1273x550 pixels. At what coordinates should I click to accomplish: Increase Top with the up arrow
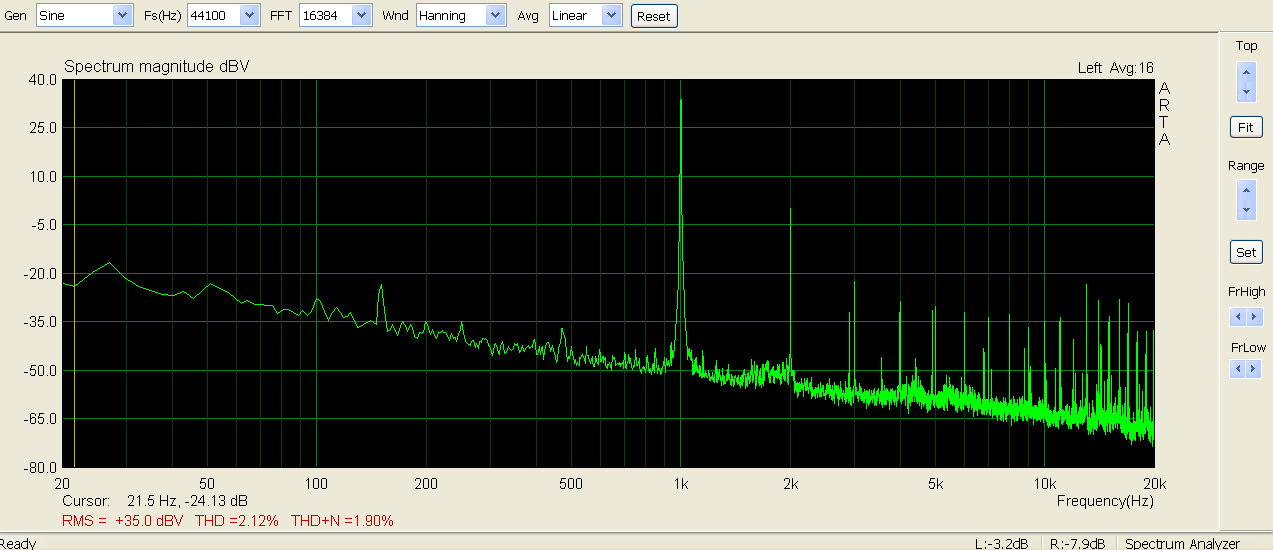[x=1246, y=72]
